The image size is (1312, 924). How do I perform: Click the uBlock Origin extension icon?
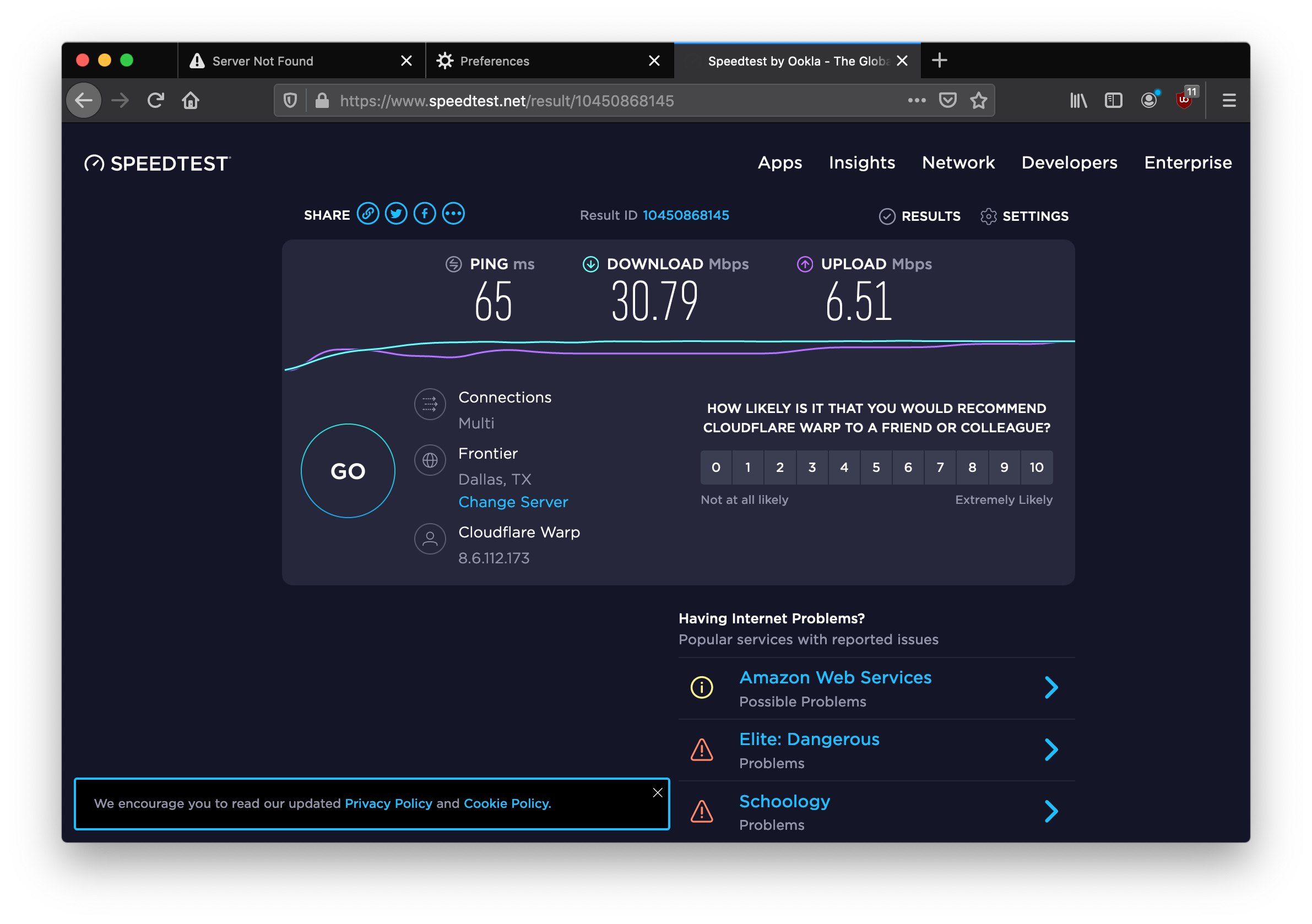tap(1184, 101)
